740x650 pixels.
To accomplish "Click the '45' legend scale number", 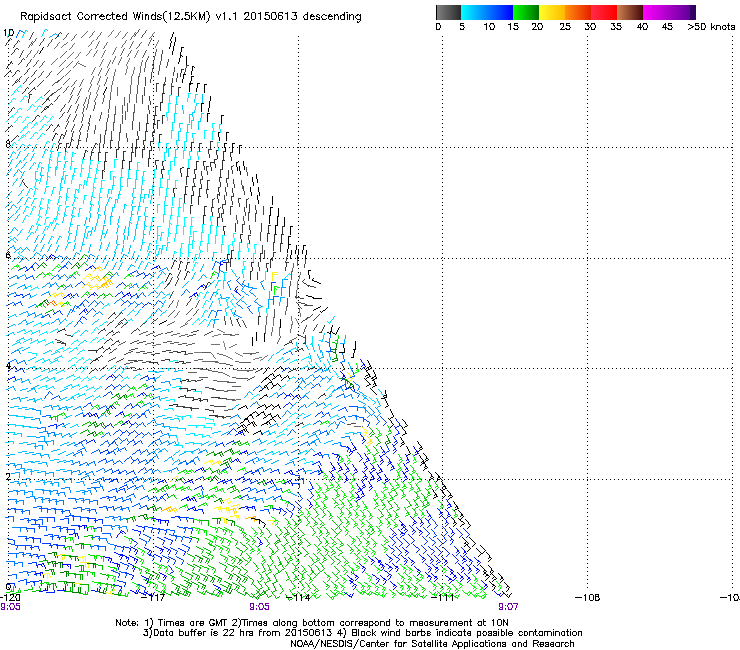I will pos(667,27).
